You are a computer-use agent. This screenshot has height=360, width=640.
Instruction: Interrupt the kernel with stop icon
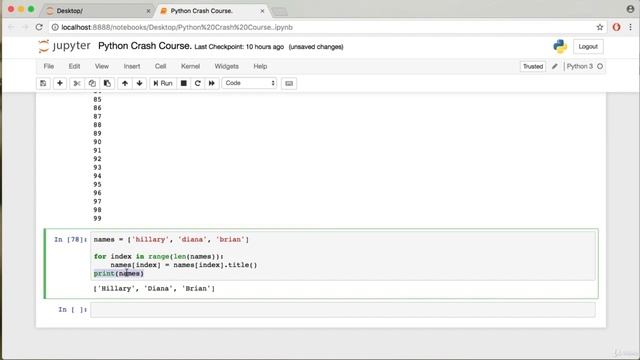(184, 83)
